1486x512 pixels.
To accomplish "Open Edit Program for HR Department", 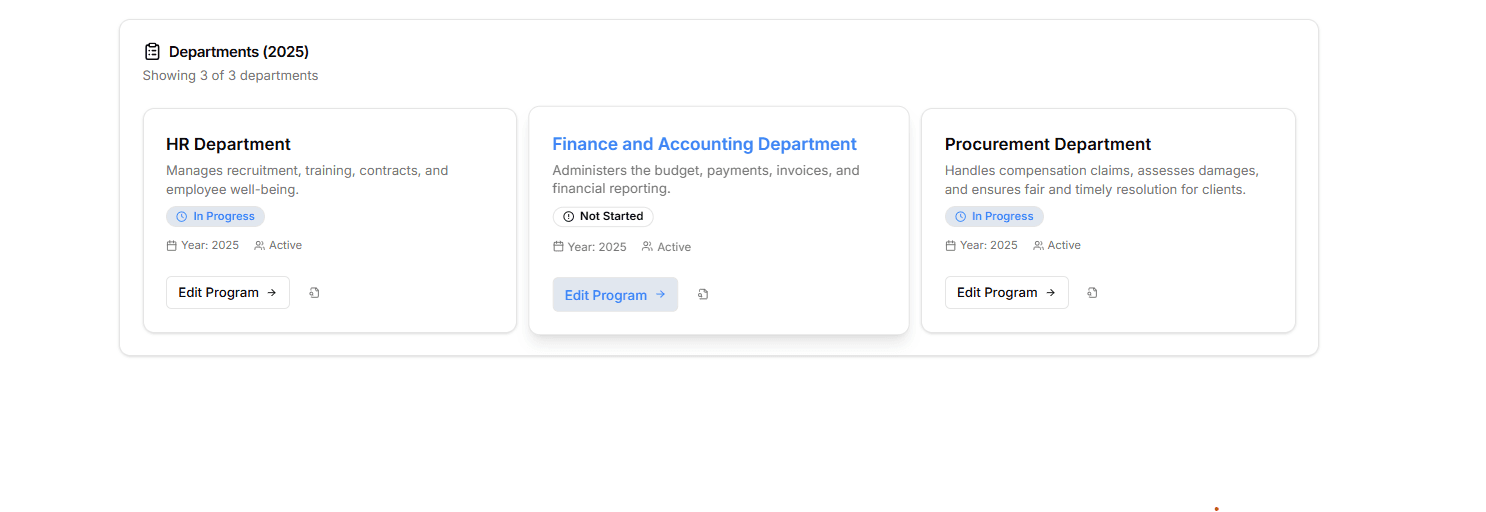I will click(227, 293).
